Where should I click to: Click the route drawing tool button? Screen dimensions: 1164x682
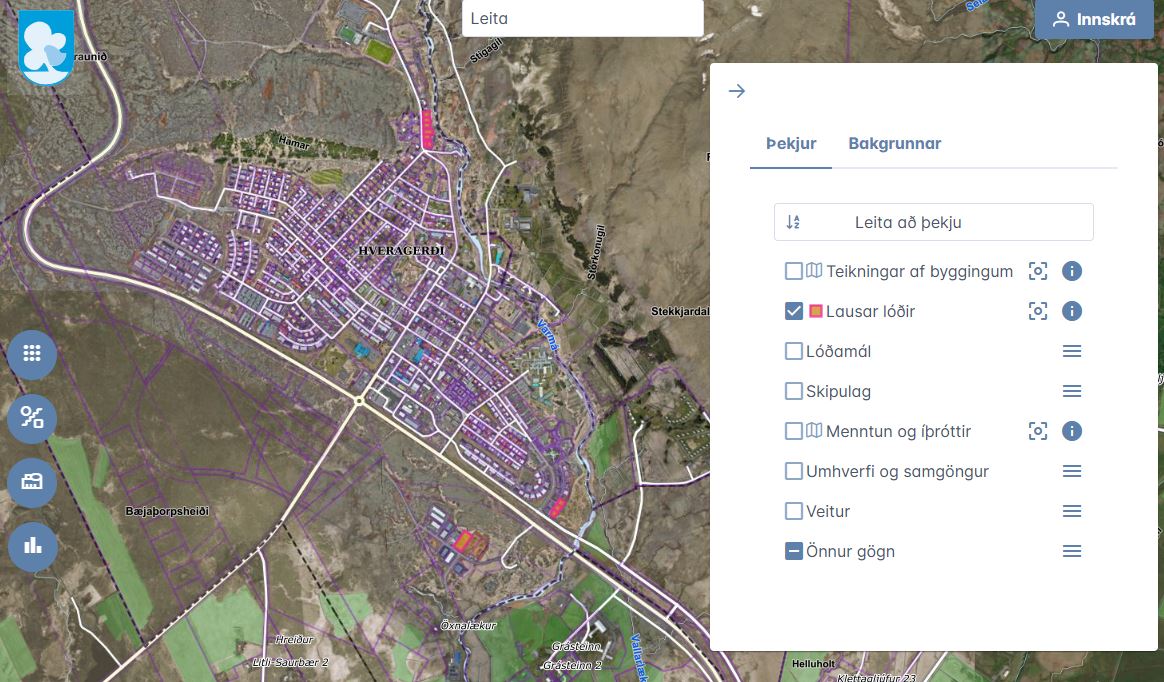pyautogui.click(x=32, y=418)
